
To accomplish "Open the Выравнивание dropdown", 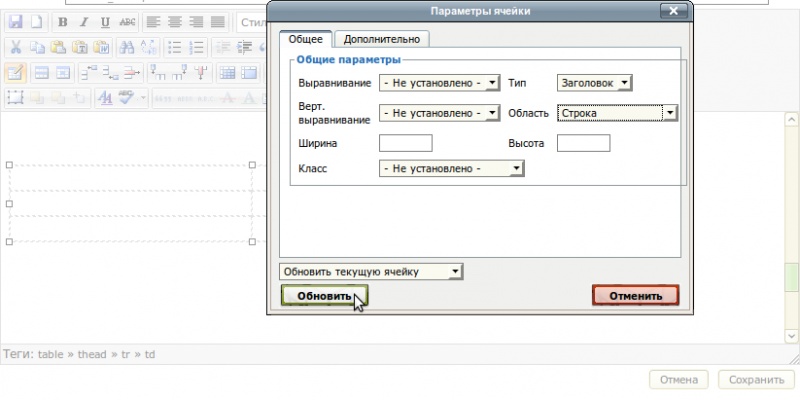I will point(439,83).
